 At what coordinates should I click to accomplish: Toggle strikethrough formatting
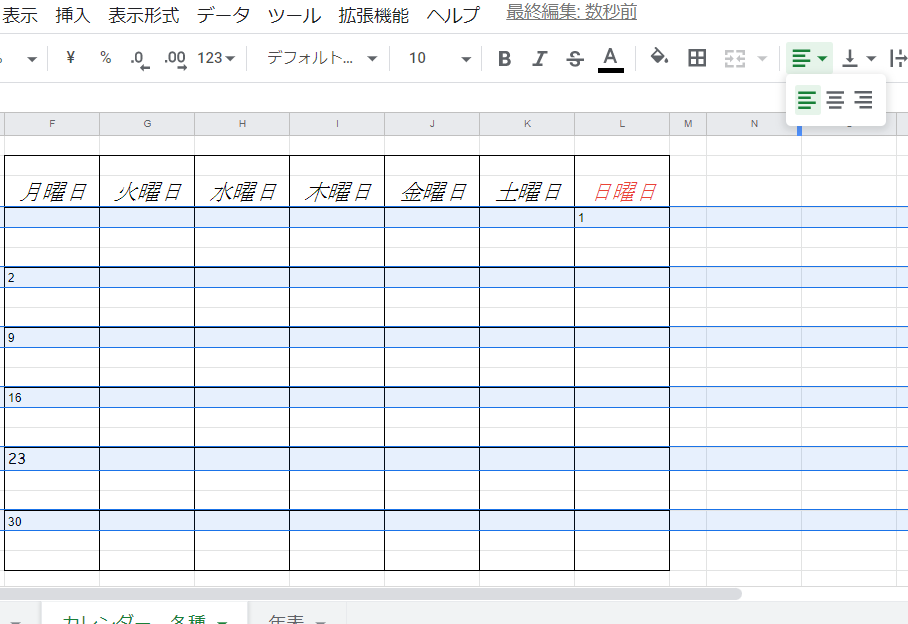[574, 58]
